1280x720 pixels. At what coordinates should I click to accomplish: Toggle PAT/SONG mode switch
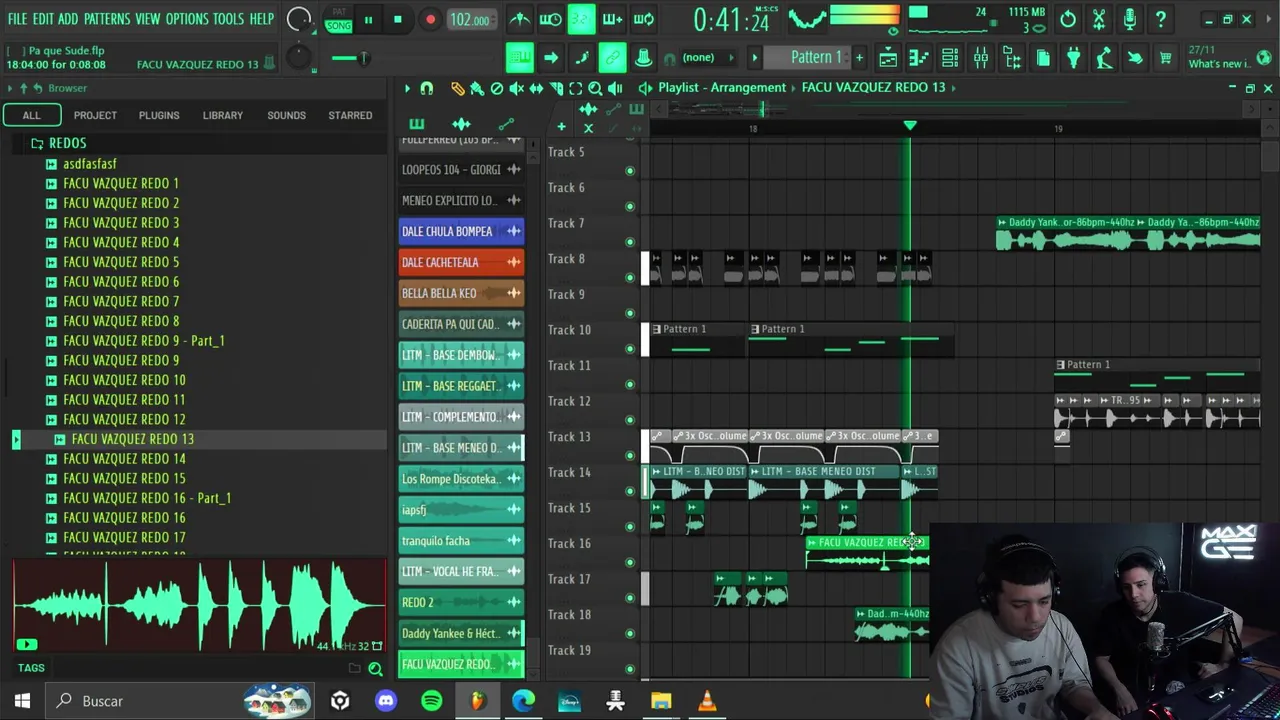(338, 19)
